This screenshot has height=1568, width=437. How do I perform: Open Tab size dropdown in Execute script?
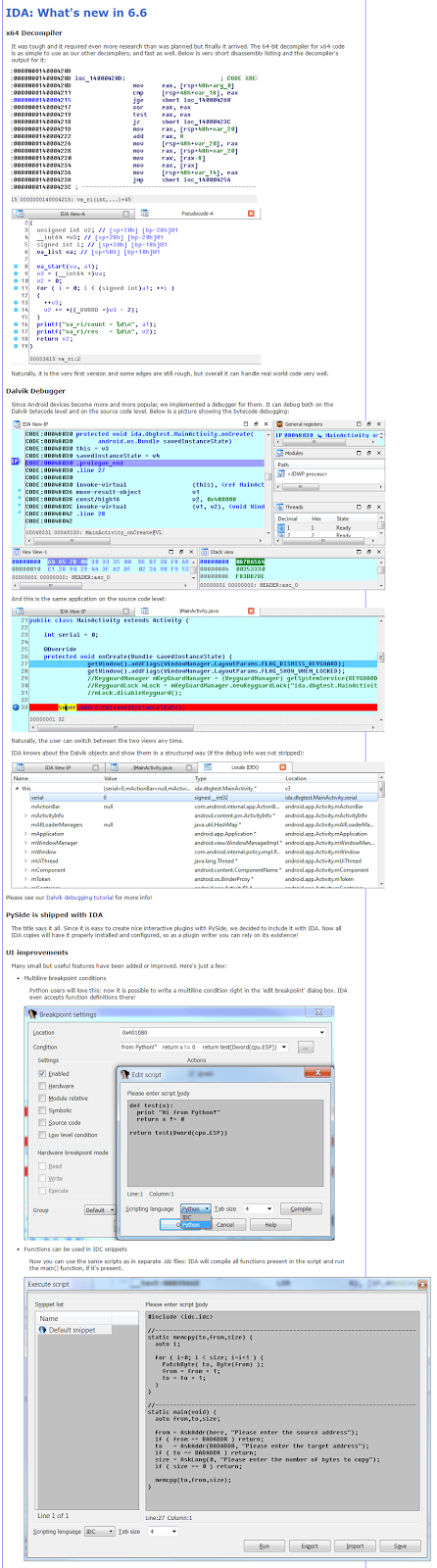(165, 1530)
